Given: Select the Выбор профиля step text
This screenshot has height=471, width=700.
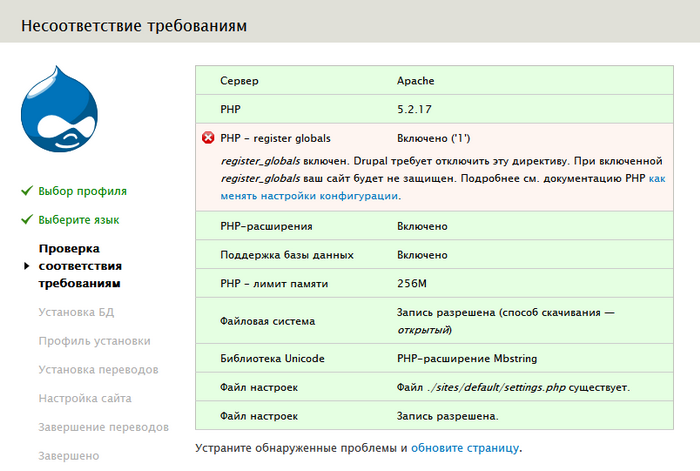Looking at the screenshot, I should pyautogui.click(x=82, y=190).
